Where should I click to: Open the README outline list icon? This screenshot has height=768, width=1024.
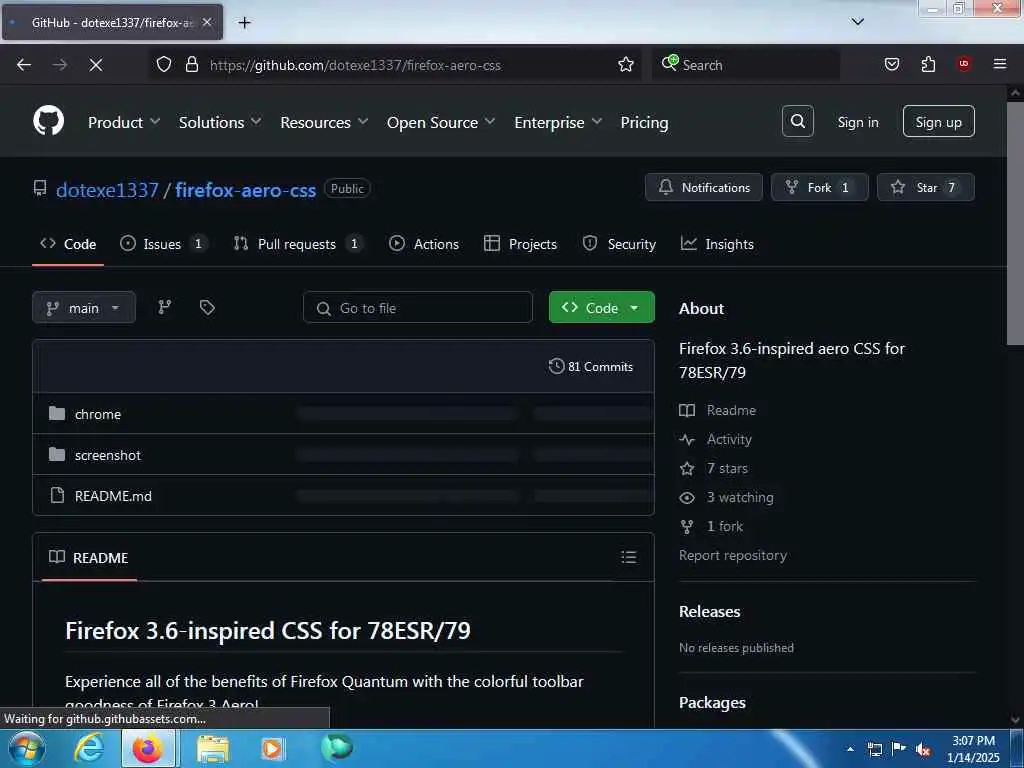click(628, 557)
